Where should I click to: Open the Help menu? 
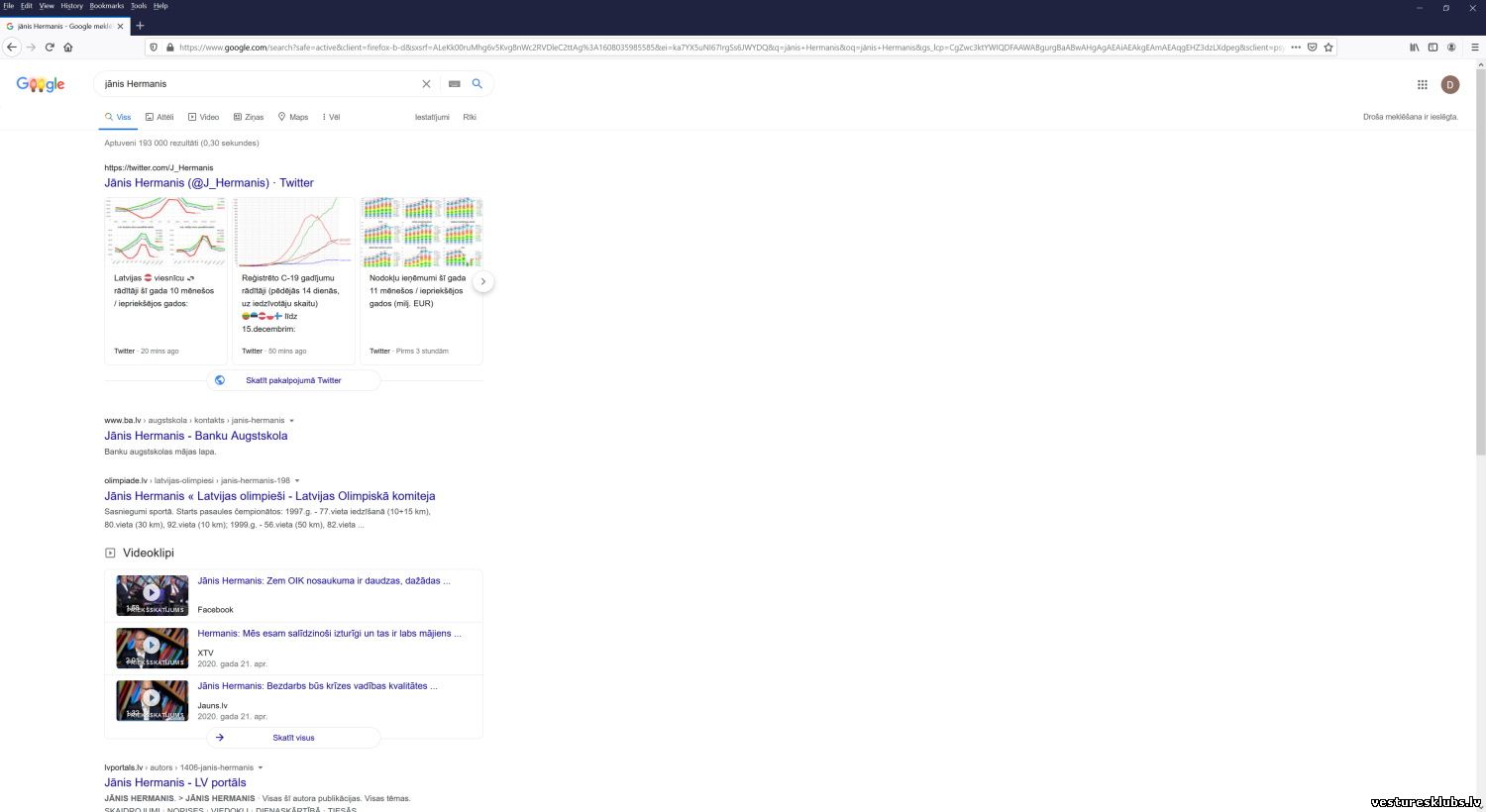(x=160, y=6)
